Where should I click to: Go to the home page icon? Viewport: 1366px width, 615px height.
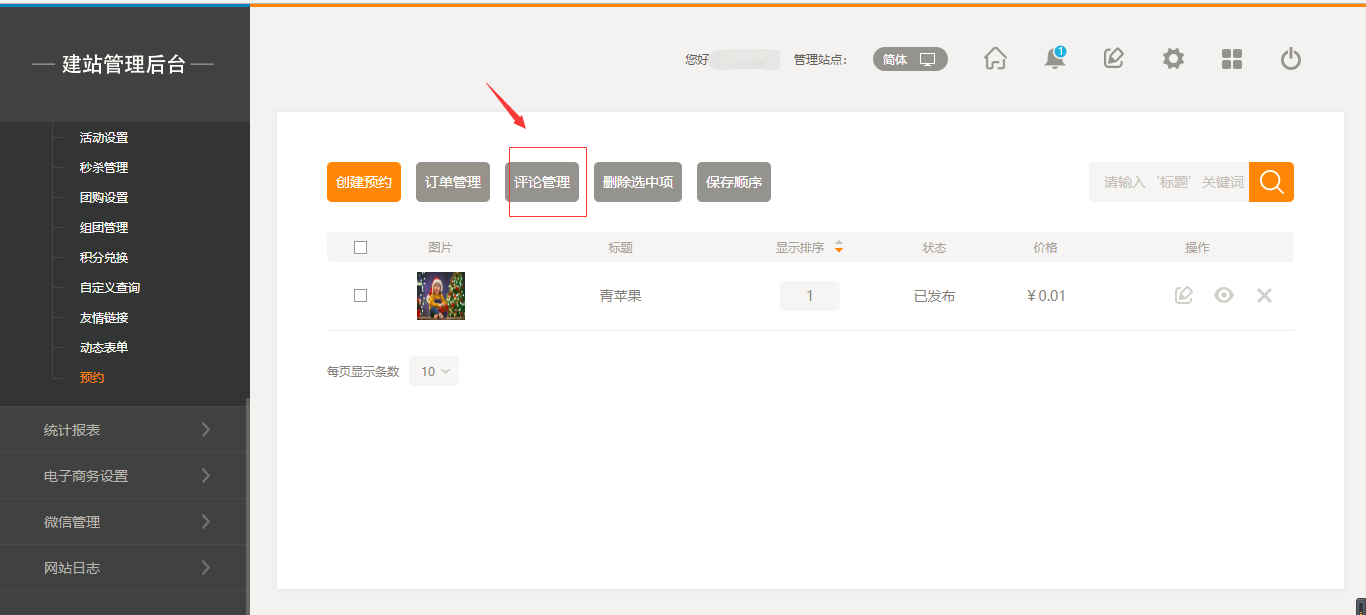[995, 59]
